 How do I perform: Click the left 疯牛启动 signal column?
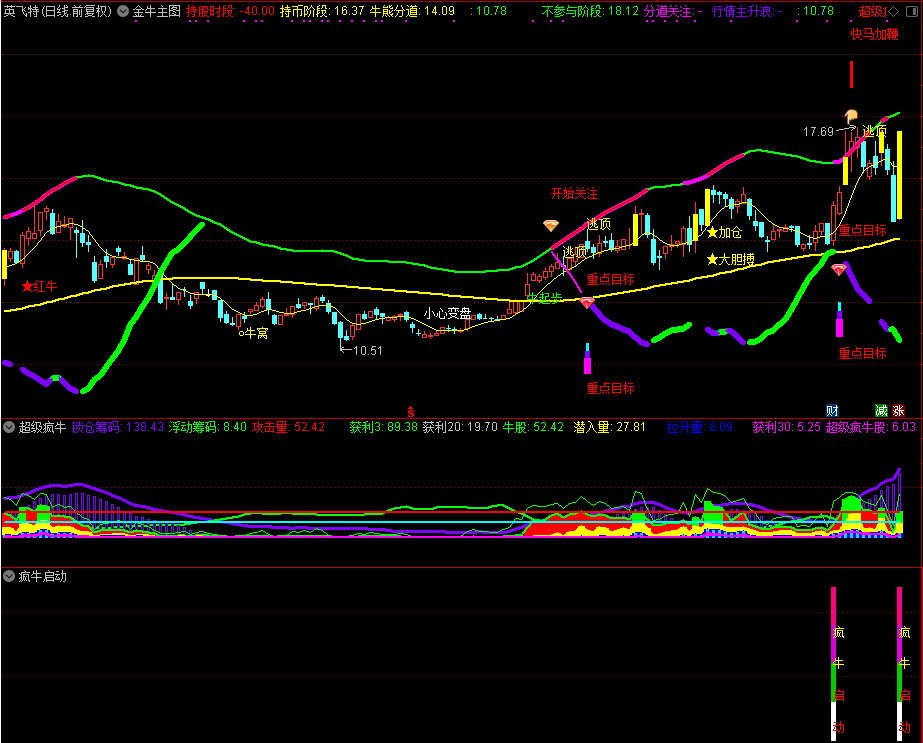[x=834, y=663]
